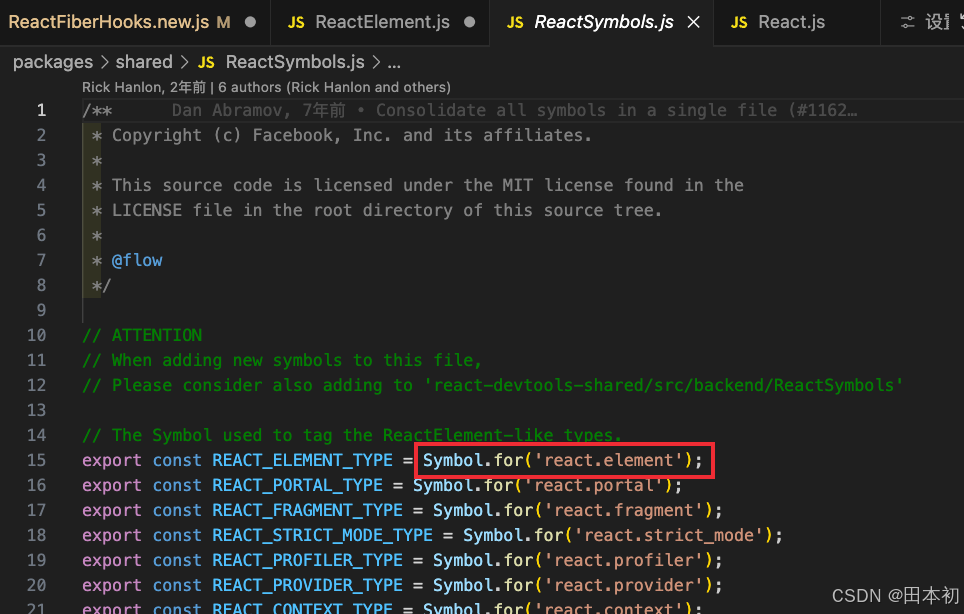Click line number 10 in gutter
This screenshot has height=614, width=964.
click(36, 335)
